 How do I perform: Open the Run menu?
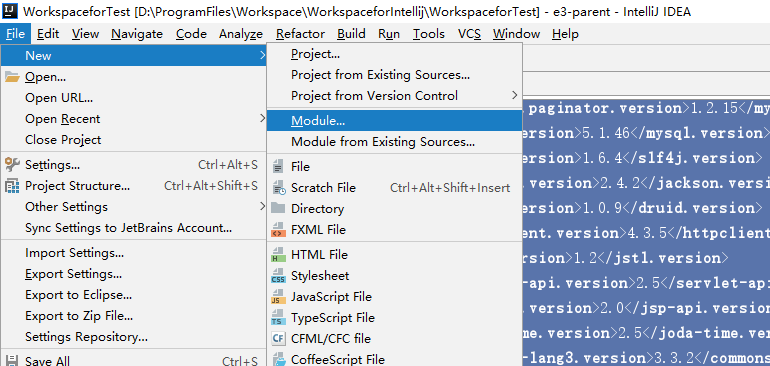389,34
